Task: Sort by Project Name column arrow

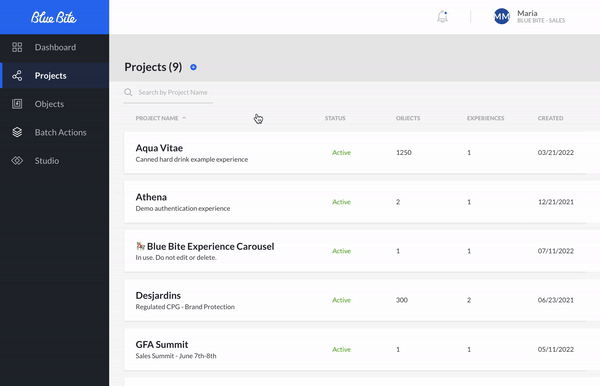Action: pos(184,118)
